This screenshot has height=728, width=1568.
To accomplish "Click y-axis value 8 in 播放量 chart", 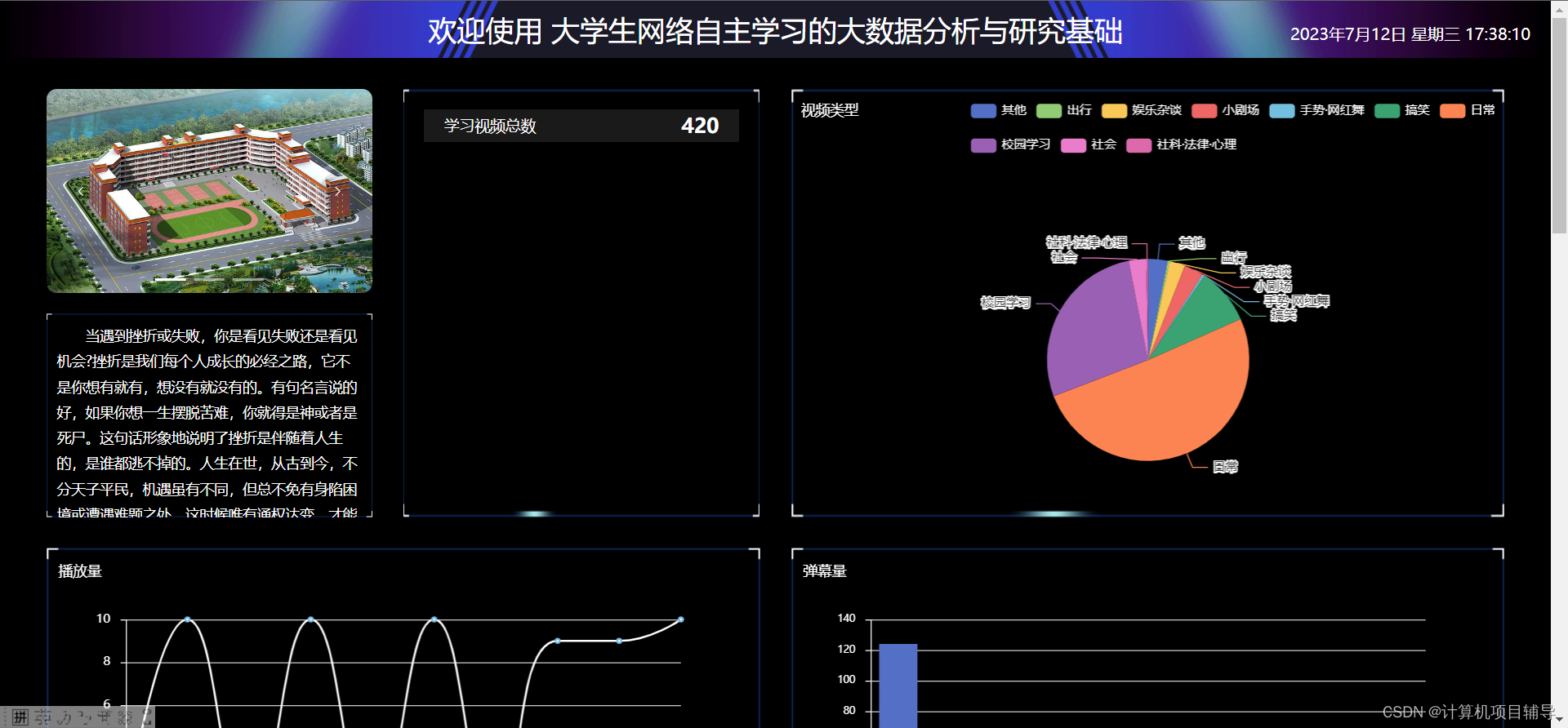I will coord(107,661).
